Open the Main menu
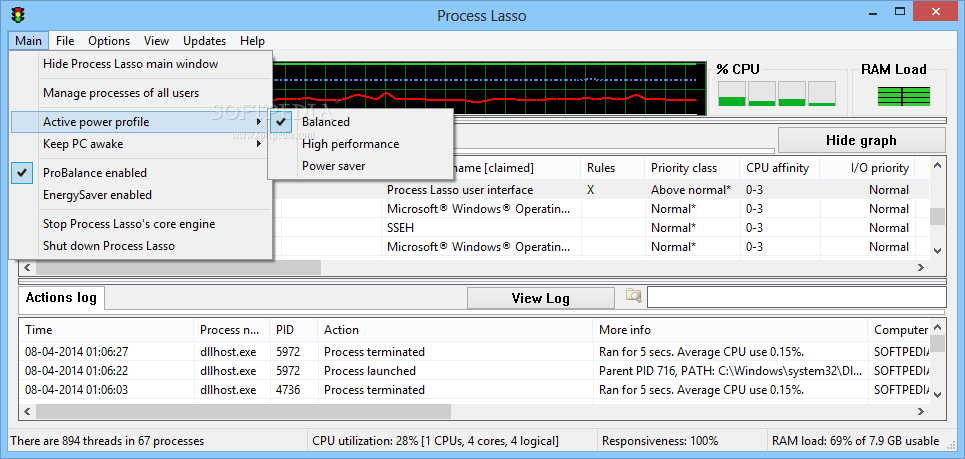 click(x=29, y=41)
